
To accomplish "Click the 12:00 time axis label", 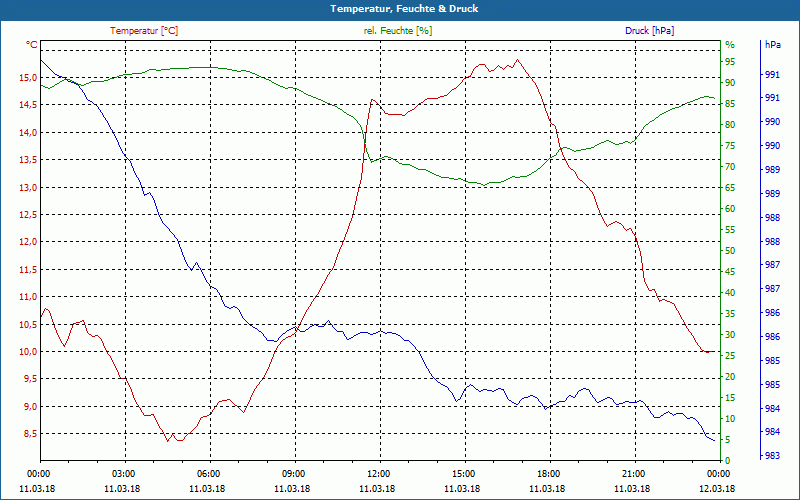I will [x=378, y=473].
